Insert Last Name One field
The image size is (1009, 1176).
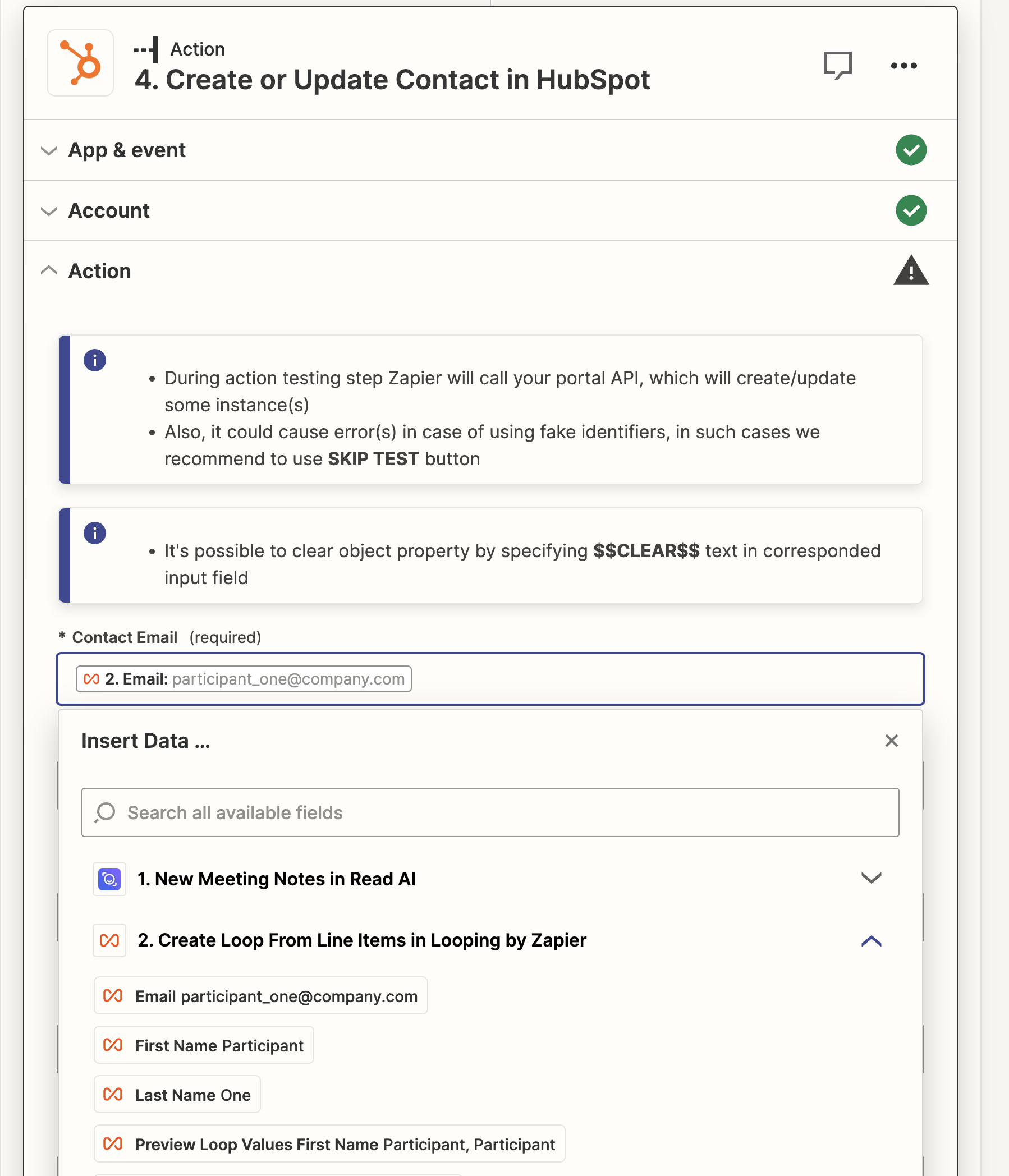point(177,1095)
